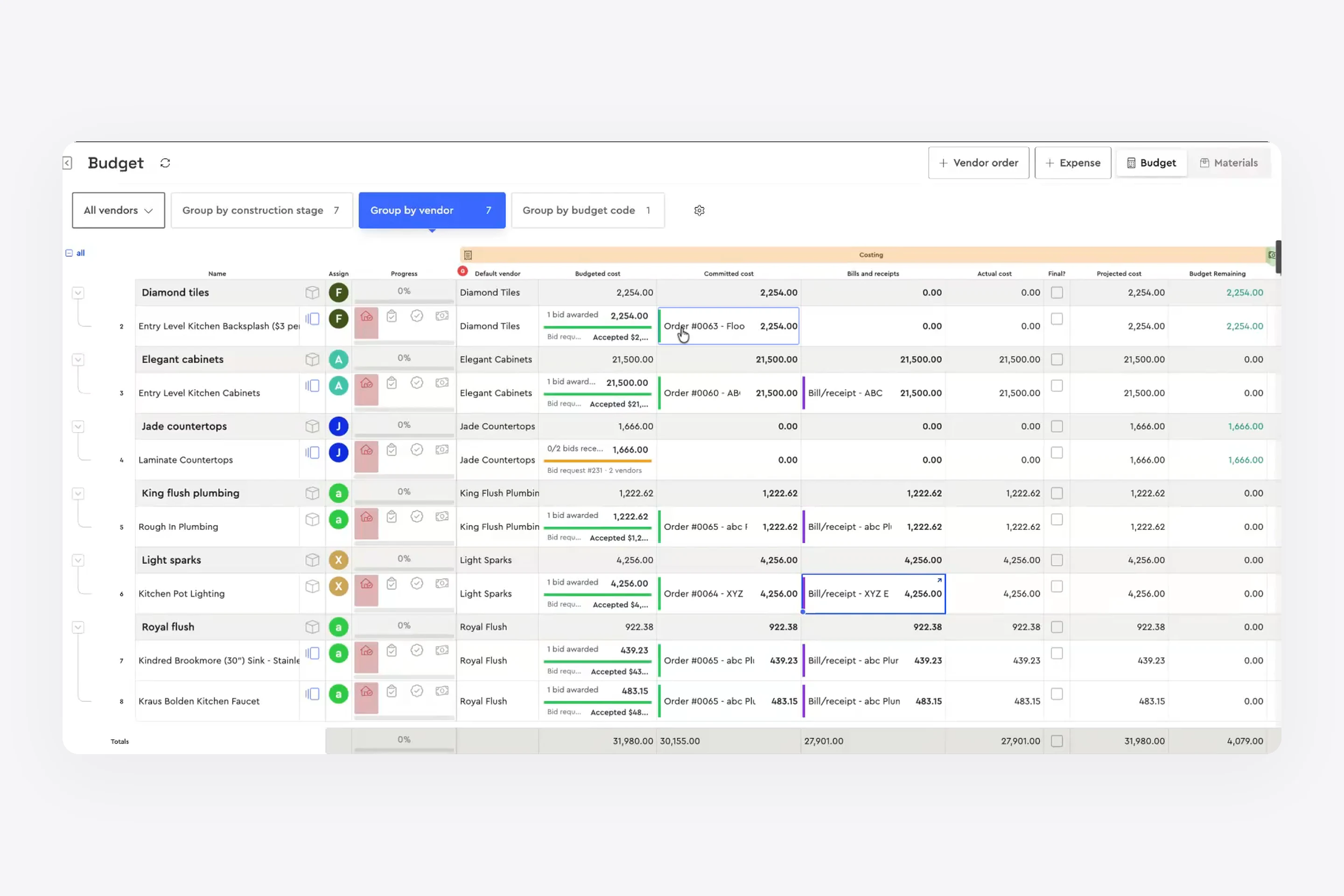Open the All vendors dropdown
The width and height of the screenshot is (1344, 896).
coord(118,210)
